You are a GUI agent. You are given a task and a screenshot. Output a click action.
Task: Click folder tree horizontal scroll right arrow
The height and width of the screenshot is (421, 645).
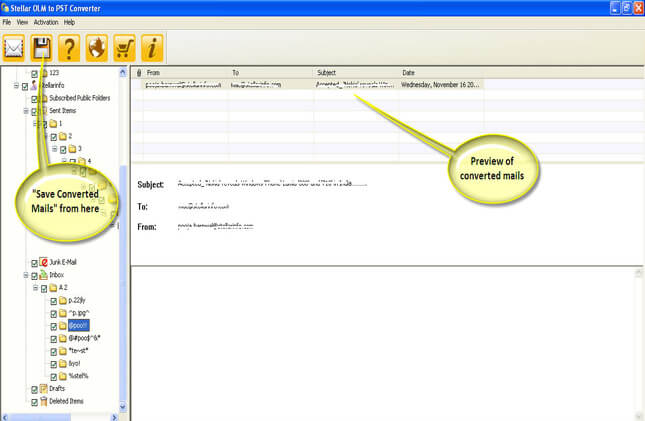click(x=114, y=417)
